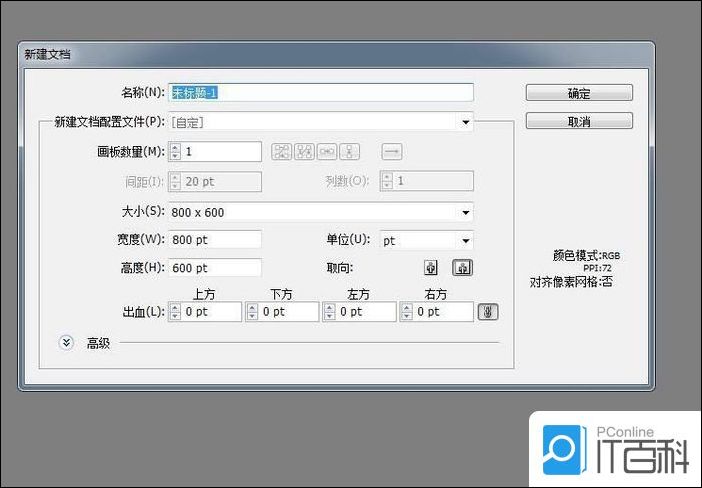Viewport: 702px width, 488px height.
Task: Select the Arrange by Row layout icon
Action: pos(327,152)
